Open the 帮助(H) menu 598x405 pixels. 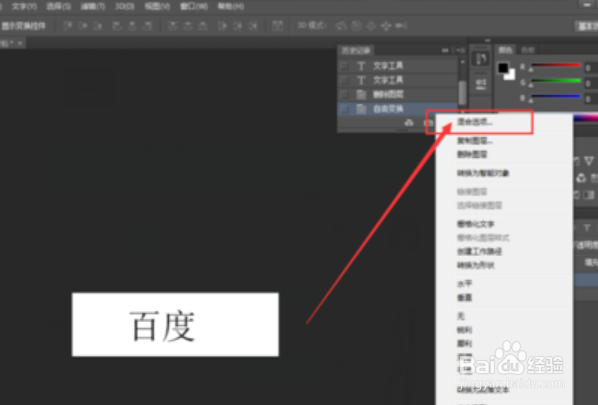tap(230, 6)
